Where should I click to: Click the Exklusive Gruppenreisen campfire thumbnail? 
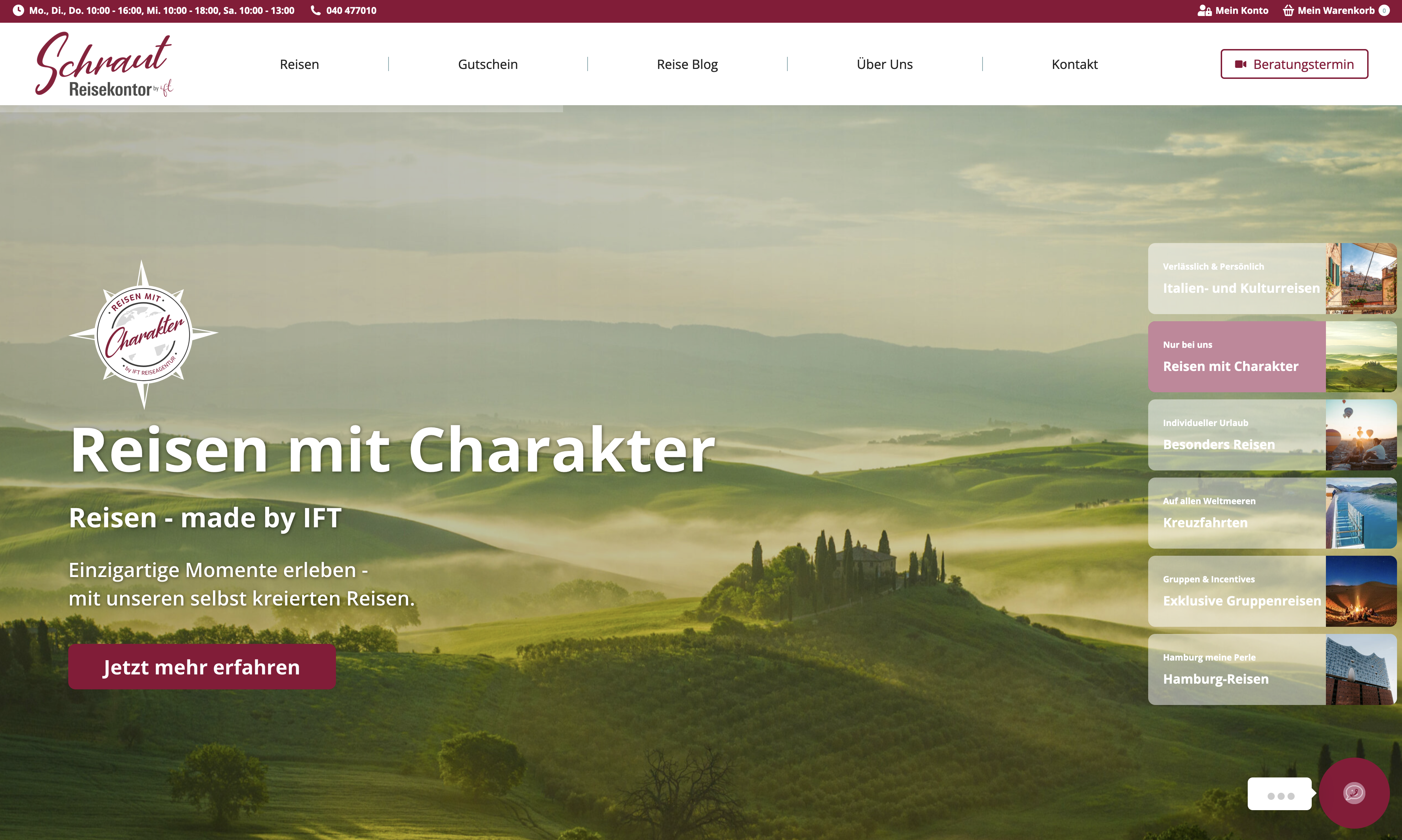coord(1361,592)
